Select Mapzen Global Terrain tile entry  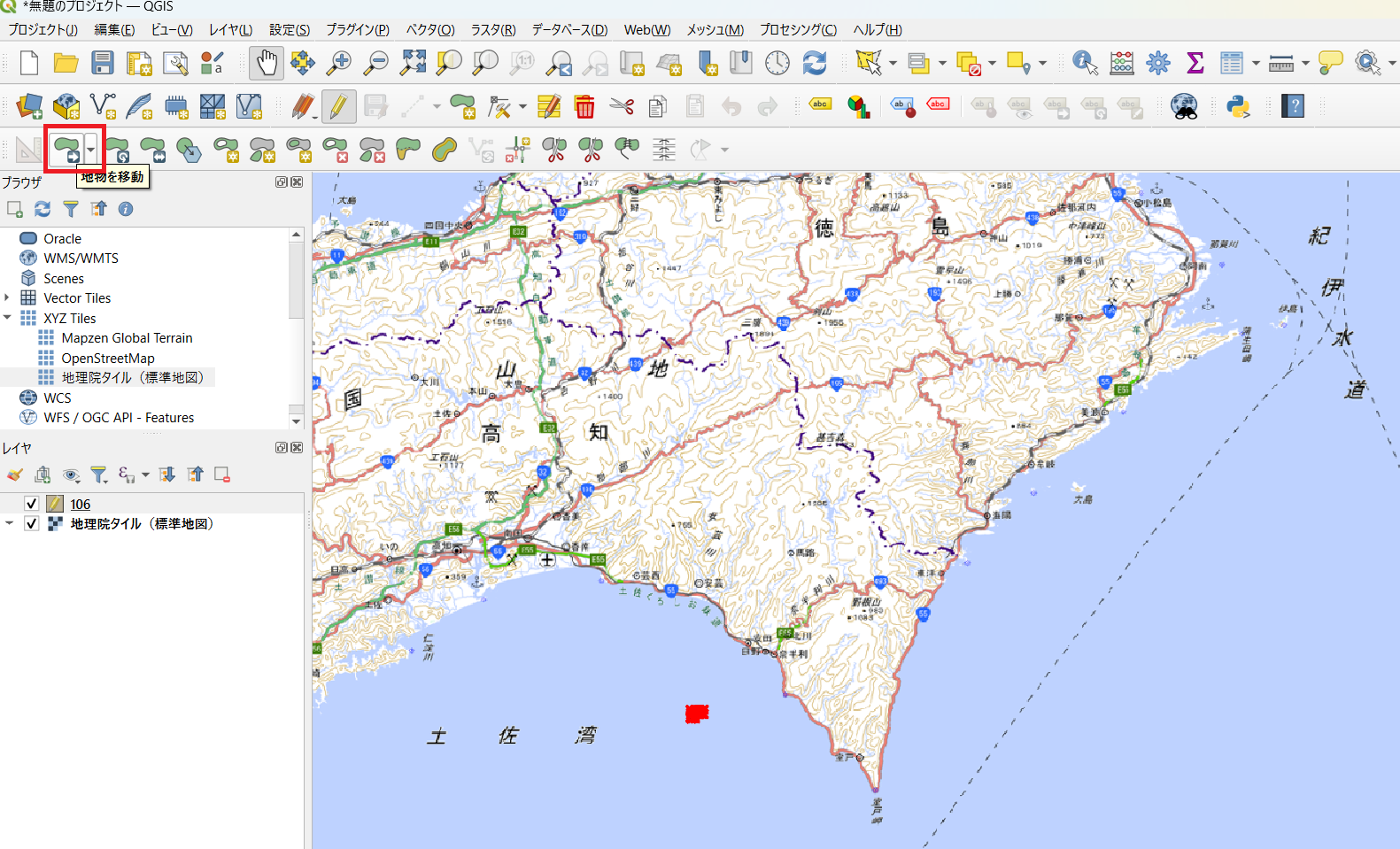pos(127,337)
